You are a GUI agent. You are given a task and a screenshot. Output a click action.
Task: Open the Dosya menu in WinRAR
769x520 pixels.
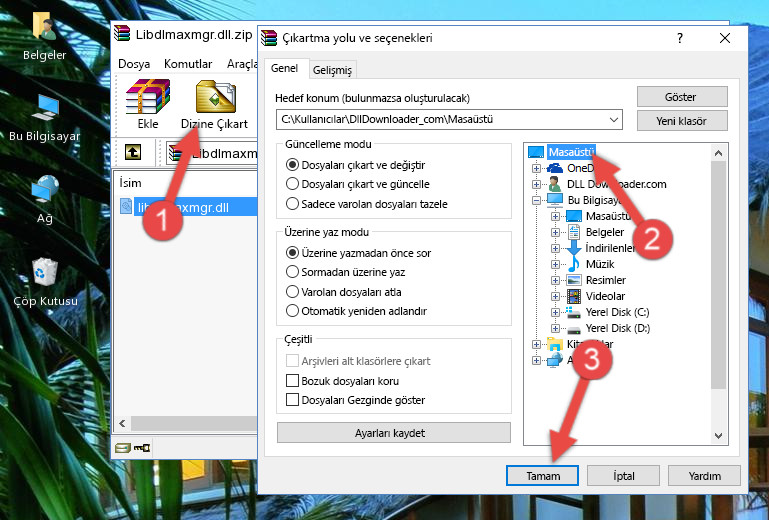[x=134, y=64]
